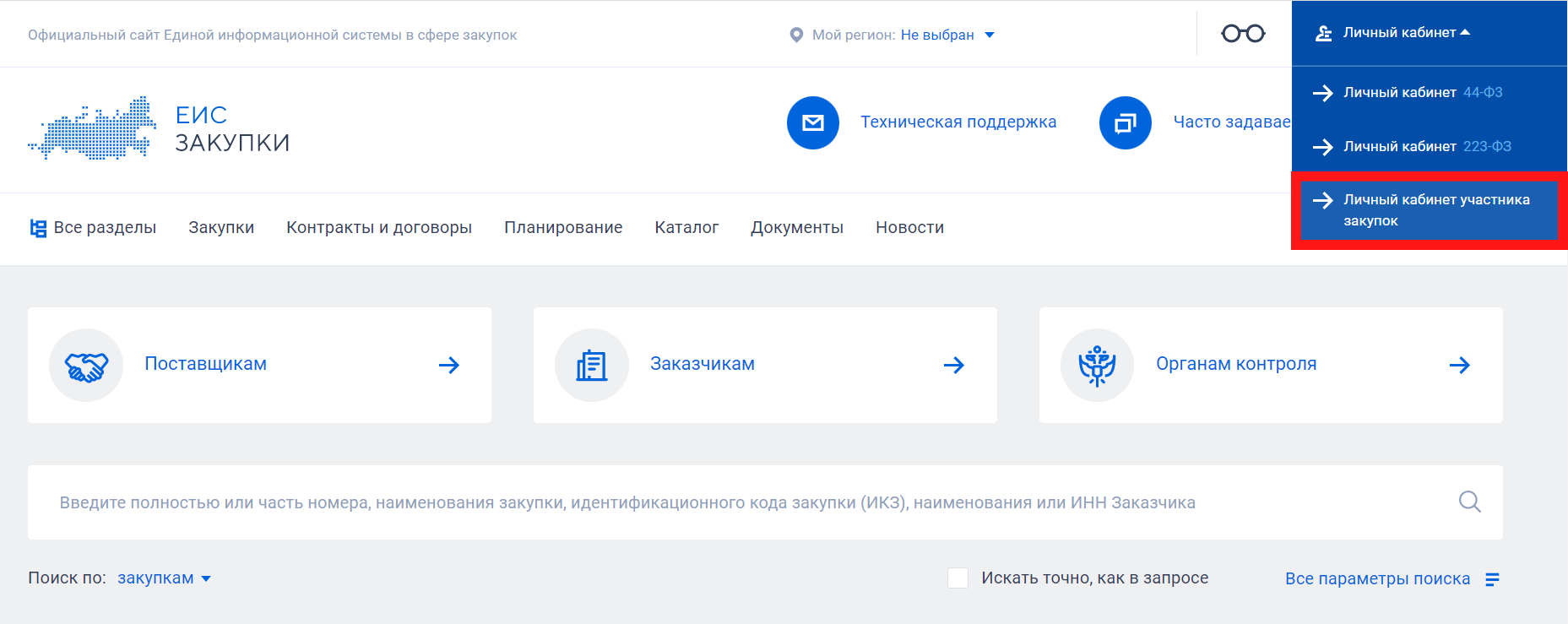Enable Искать точно, как в запросе checkbox
The height and width of the screenshot is (624, 1568).
958,578
